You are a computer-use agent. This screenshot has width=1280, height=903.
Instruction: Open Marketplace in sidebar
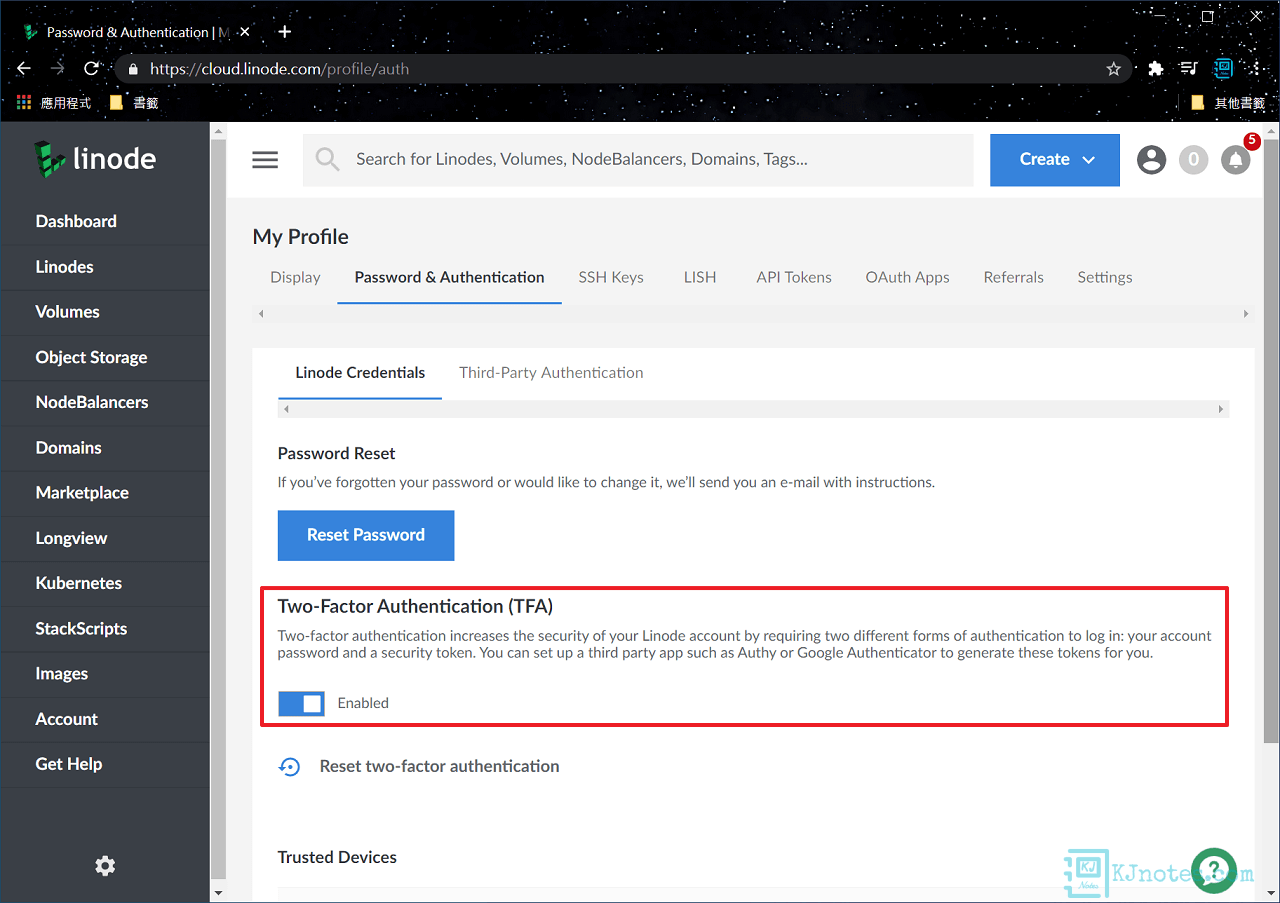(105, 493)
